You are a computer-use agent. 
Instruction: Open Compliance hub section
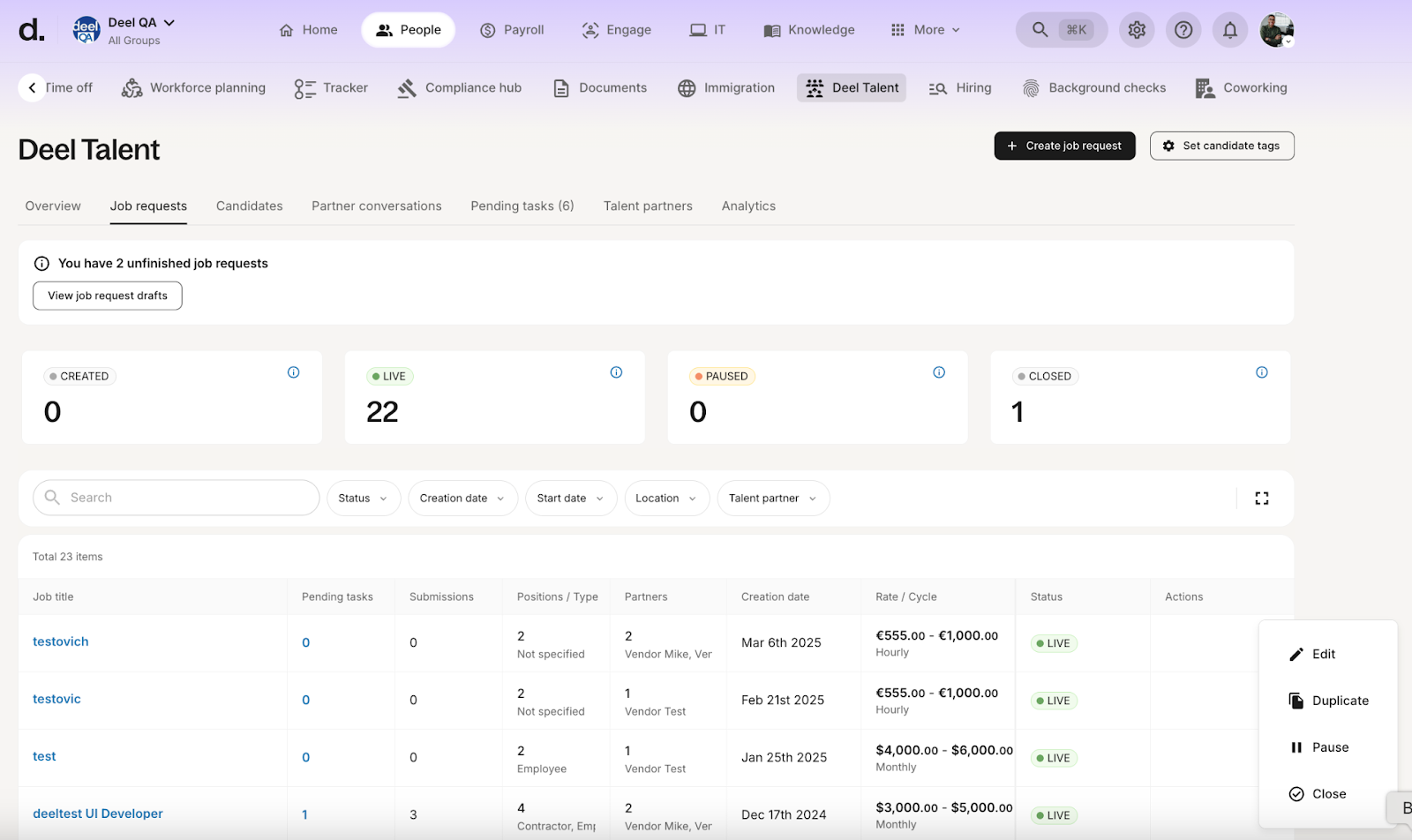click(459, 87)
